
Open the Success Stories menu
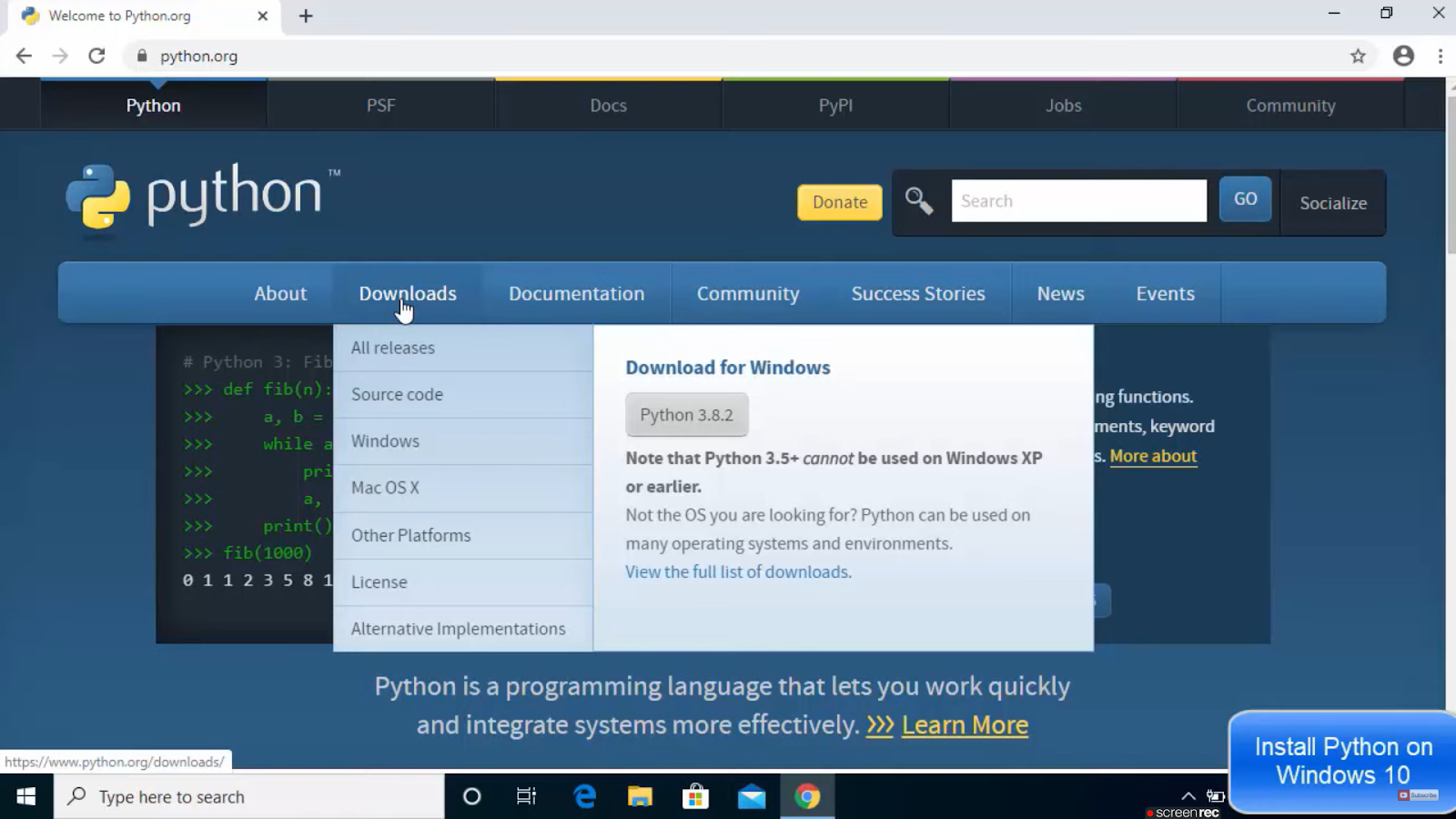[918, 293]
